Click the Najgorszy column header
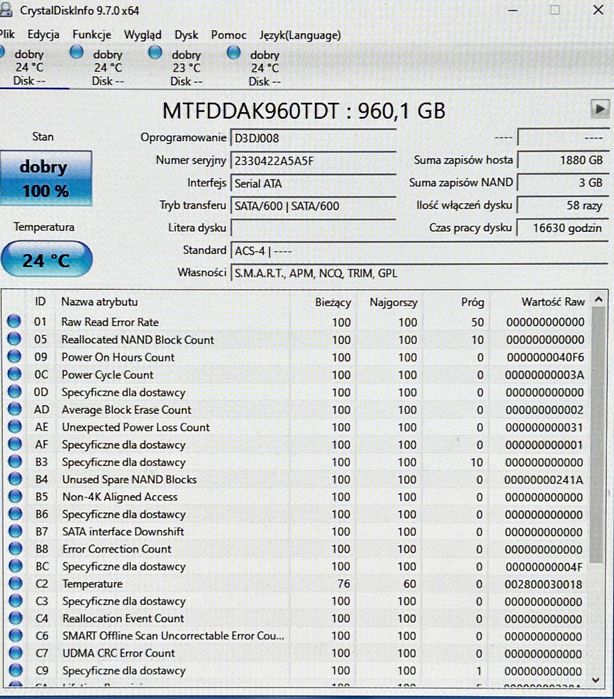The height and width of the screenshot is (699, 614). [393, 302]
